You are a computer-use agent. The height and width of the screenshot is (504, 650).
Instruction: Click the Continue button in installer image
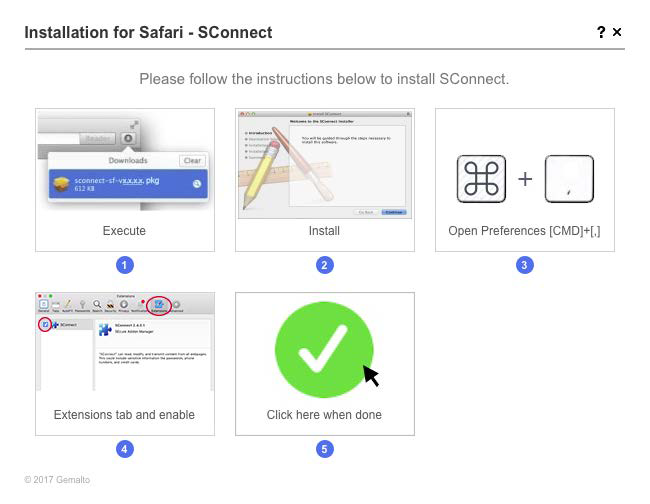click(x=393, y=212)
